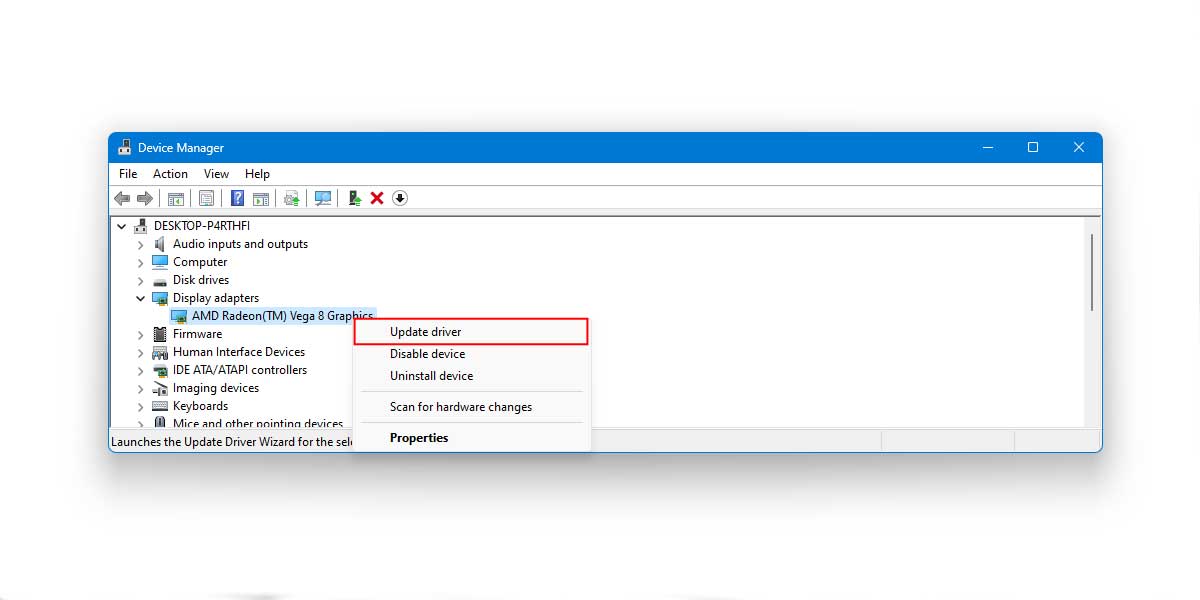Click the blue question mark Help icon
This screenshot has width=1200, height=600.
pos(238,198)
